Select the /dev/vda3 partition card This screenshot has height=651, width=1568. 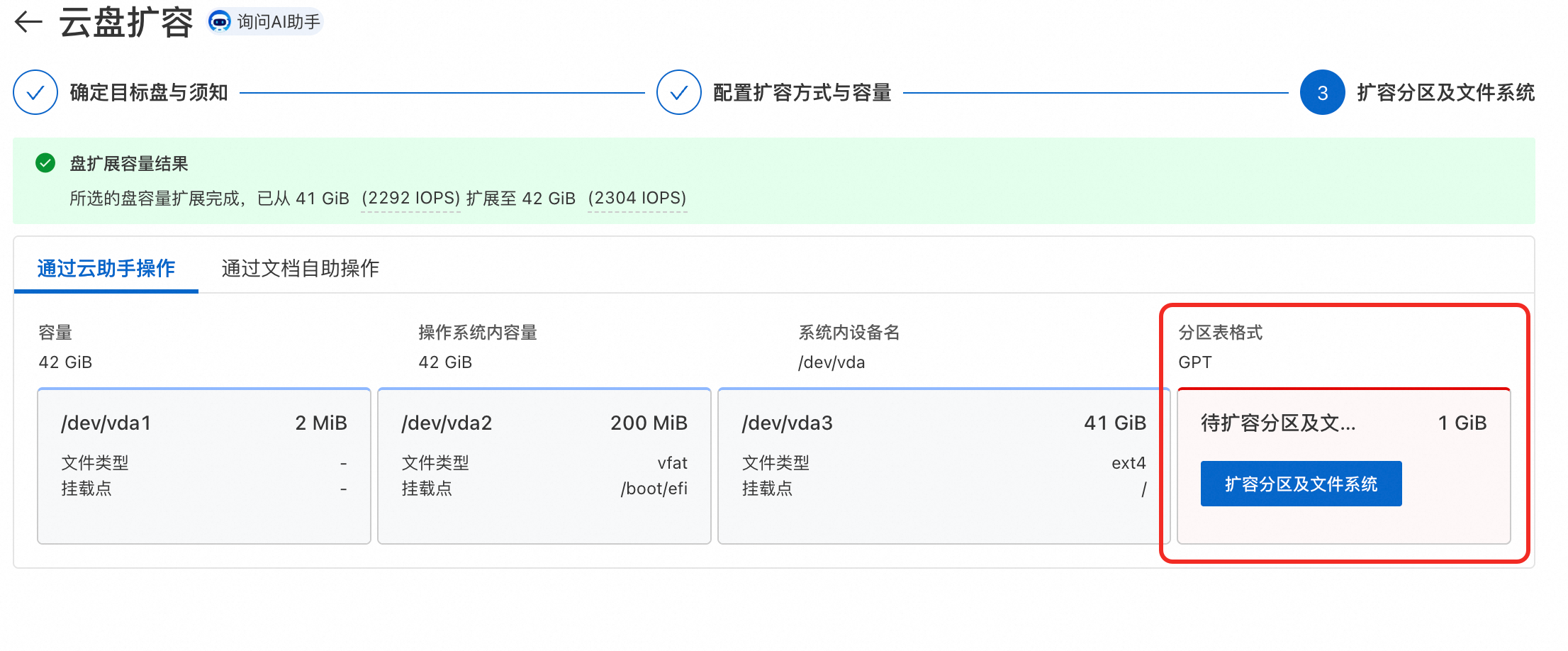click(x=943, y=465)
